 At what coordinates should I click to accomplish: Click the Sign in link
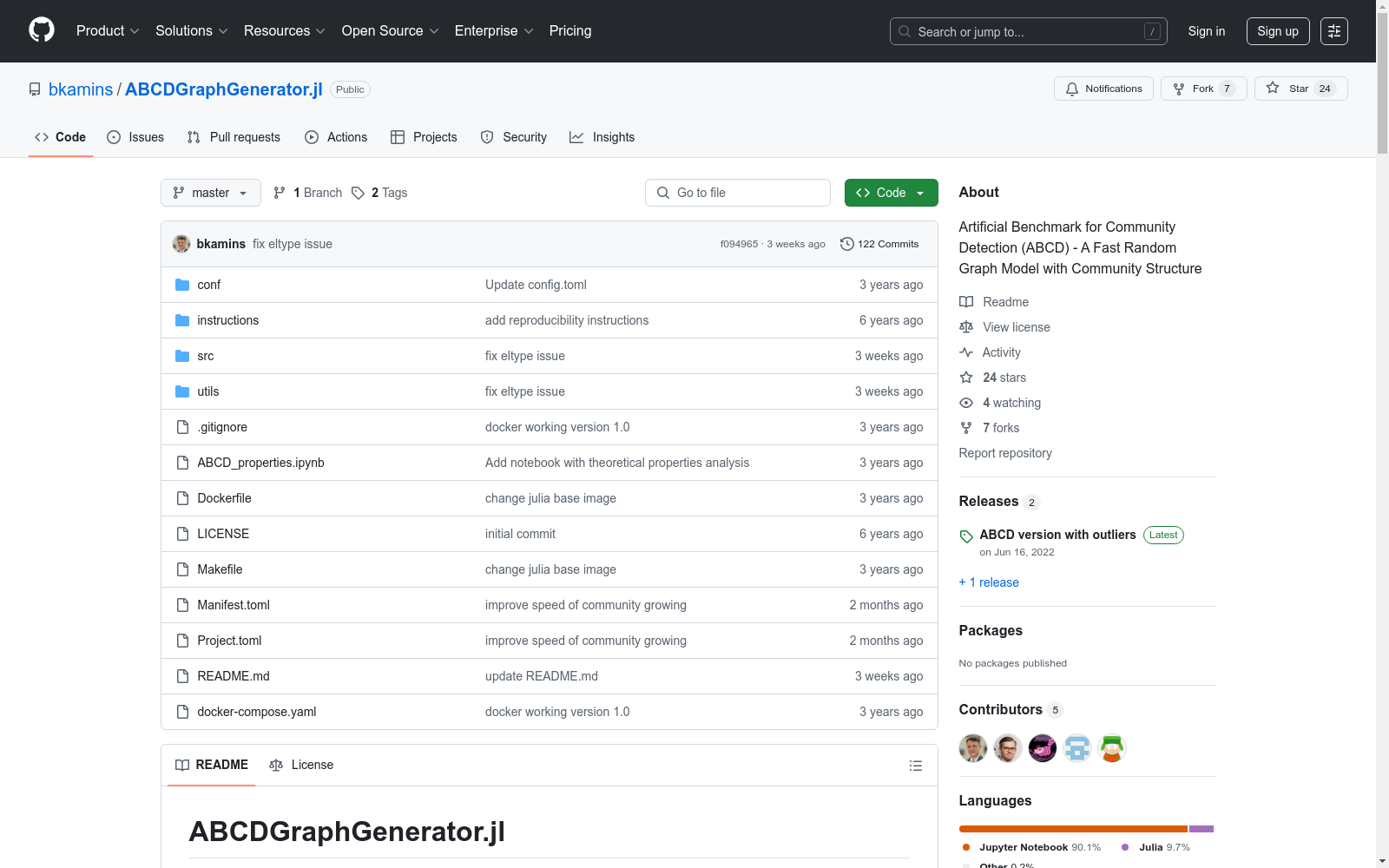click(1207, 31)
